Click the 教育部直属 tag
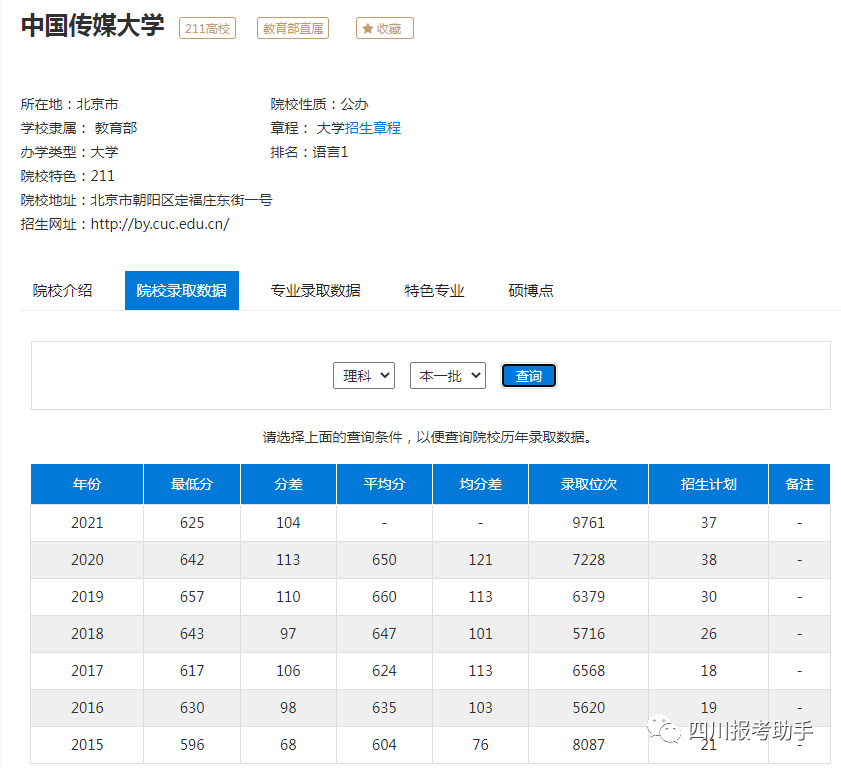The image size is (841, 768). [293, 28]
